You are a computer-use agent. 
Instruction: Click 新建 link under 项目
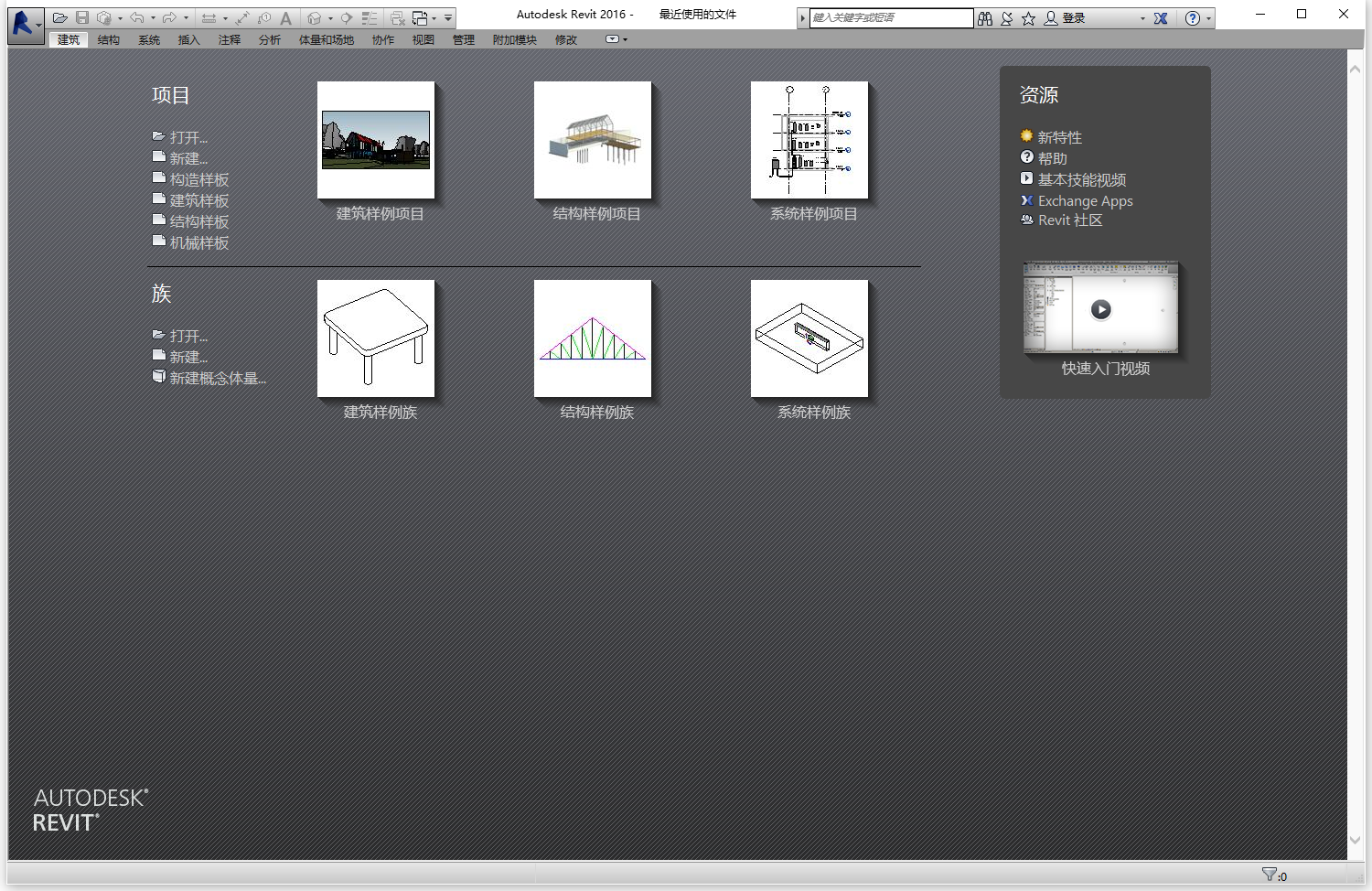tap(188, 158)
